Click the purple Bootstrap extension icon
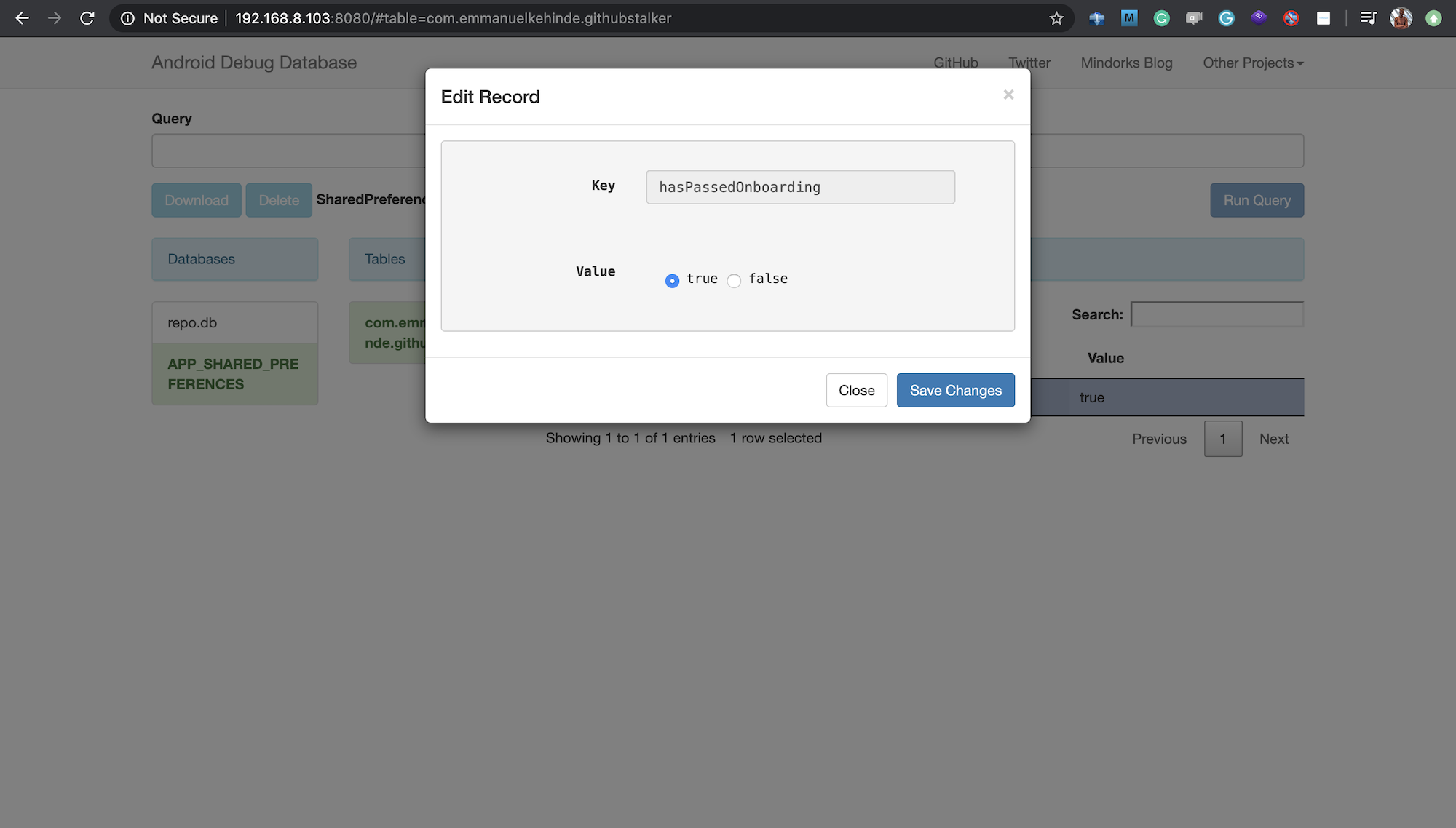1456x828 pixels. 1258,18
